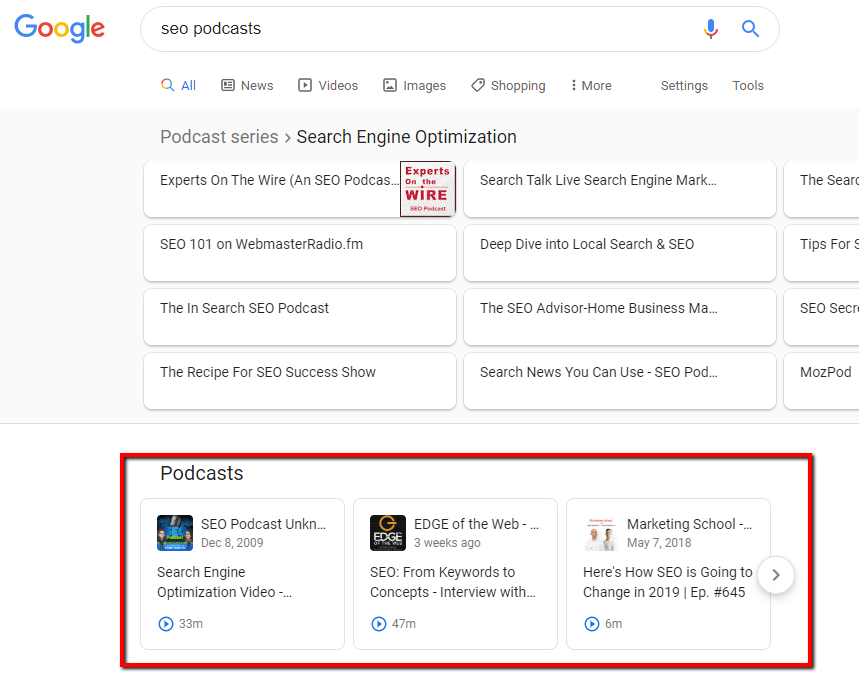Viewport: 859px width, 678px height.
Task: Open SEO 101 on WebmasterRadio.fm card
Action: [300, 253]
